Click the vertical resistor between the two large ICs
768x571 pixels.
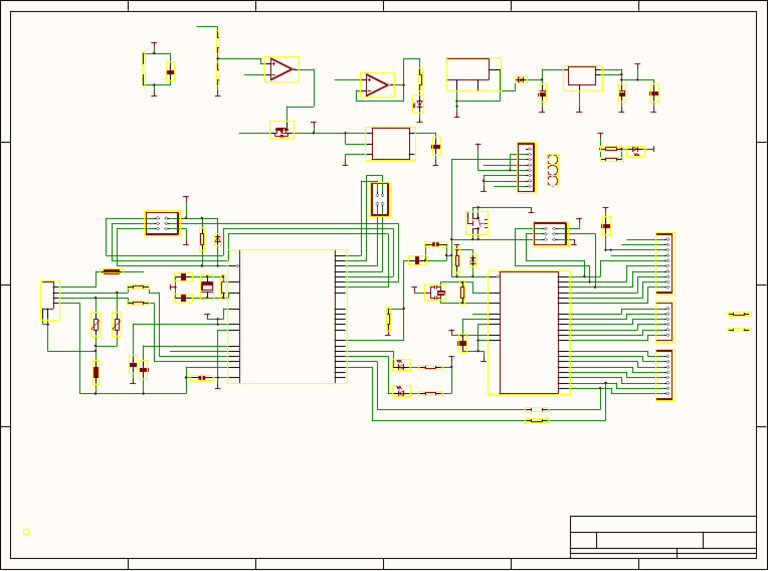388,320
